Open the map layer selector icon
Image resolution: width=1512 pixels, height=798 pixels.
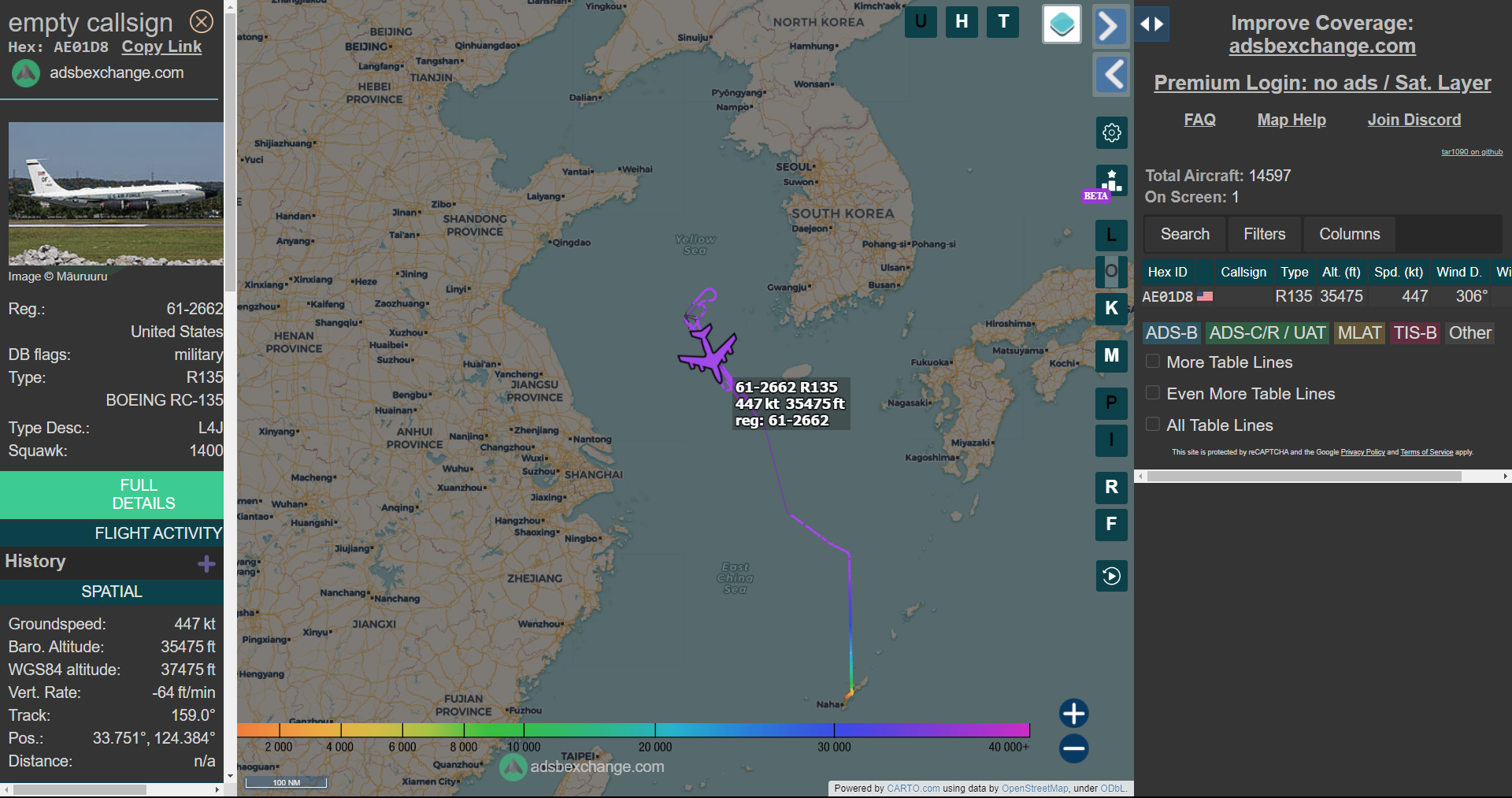point(1062,24)
